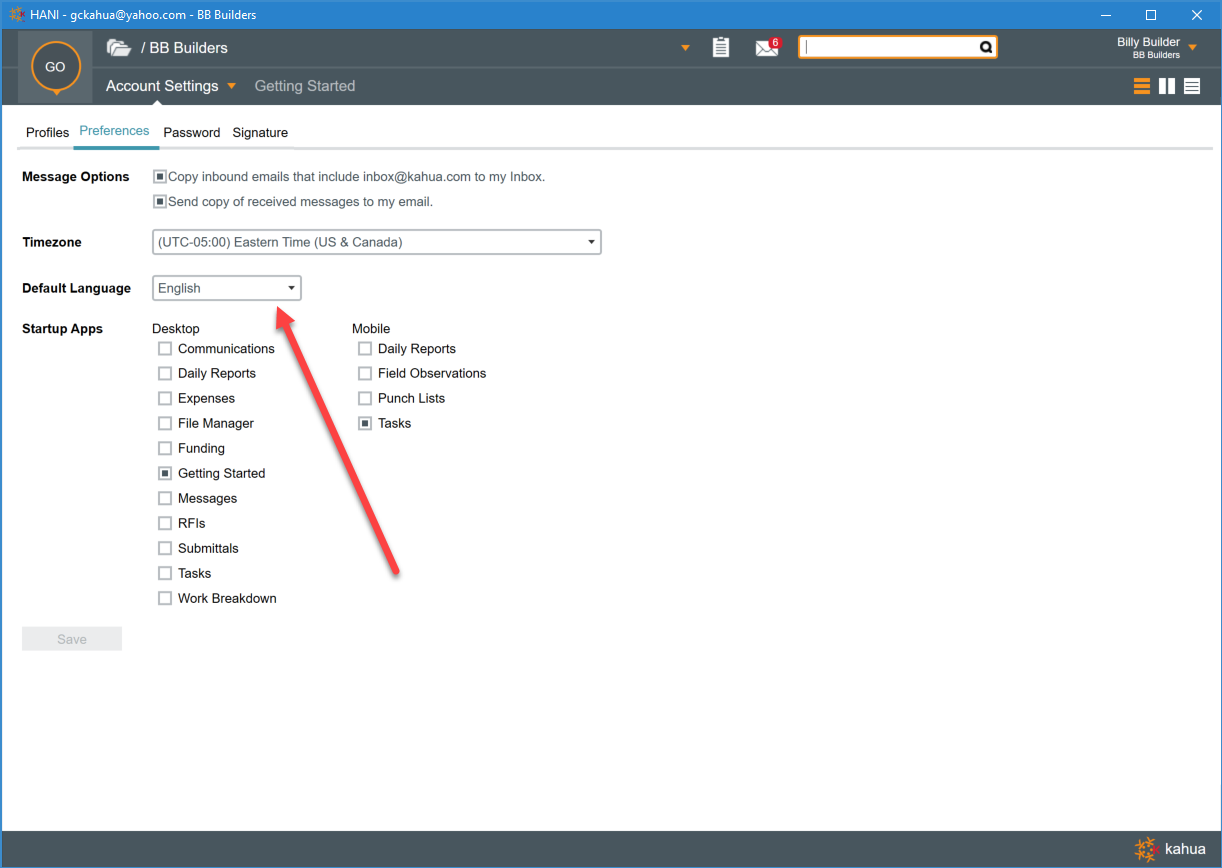Click inside the top search field
The image size is (1222, 868).
tap(888, 47)
